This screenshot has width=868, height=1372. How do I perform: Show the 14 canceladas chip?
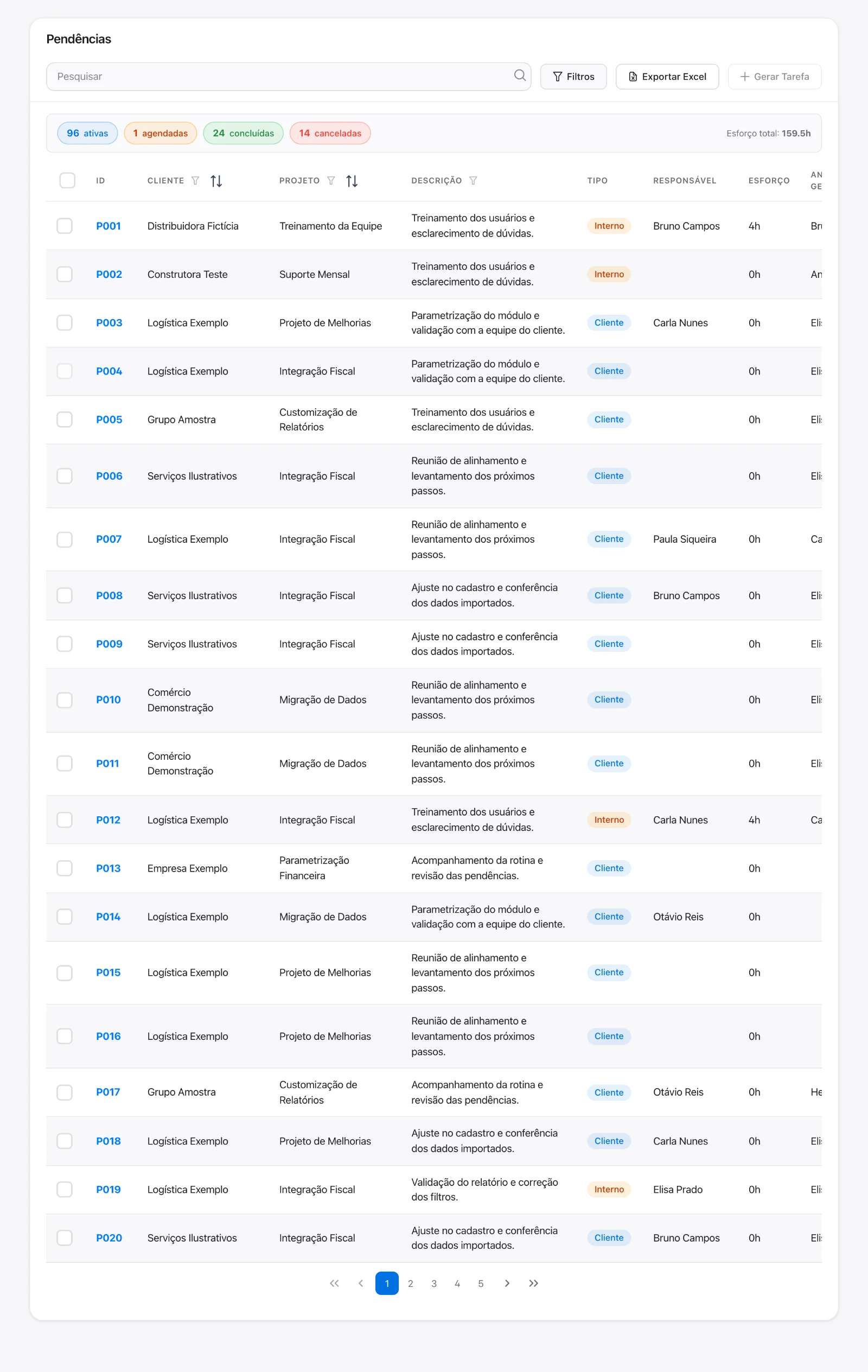tap(330, 133)
